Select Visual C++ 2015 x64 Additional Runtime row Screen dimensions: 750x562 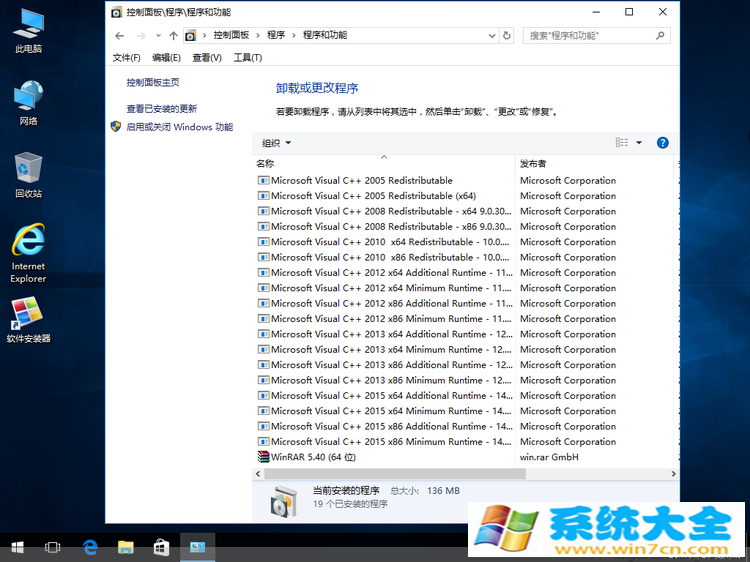point(465,396)
